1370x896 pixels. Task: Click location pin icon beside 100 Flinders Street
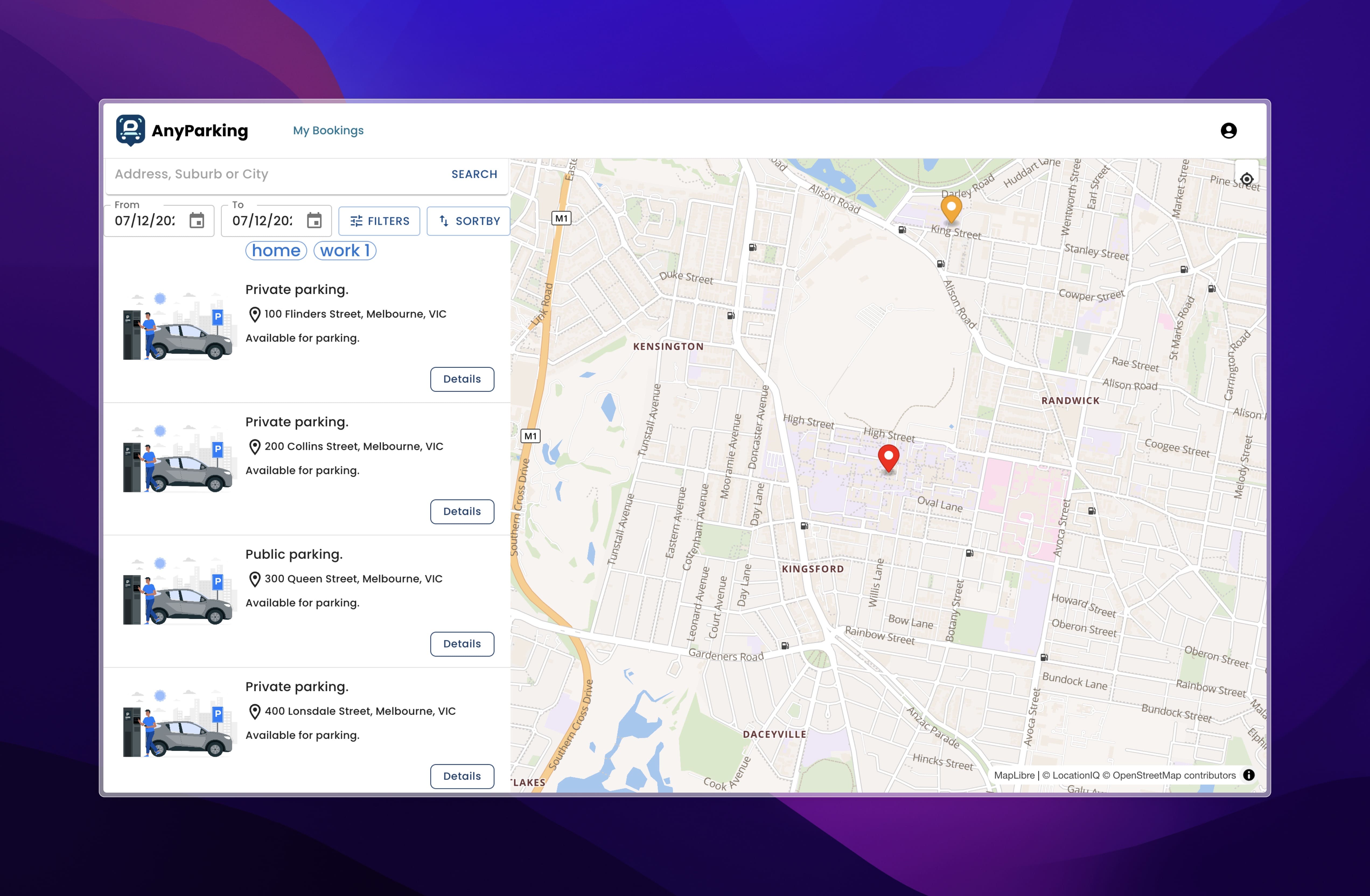click(x=254, y=314)
